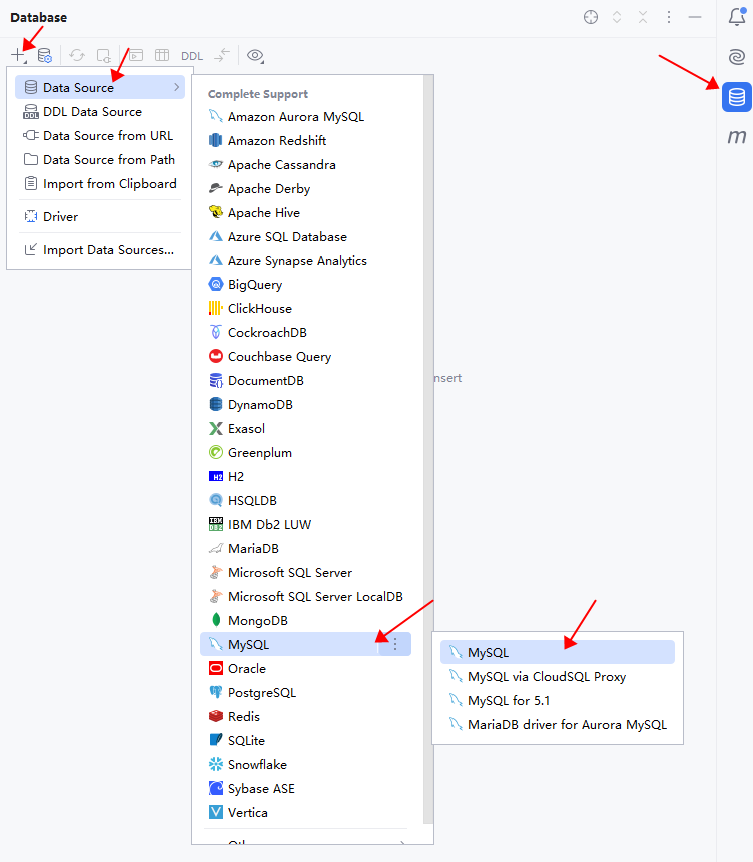Open the MySQL driver options three-dot button
The image size is (753, 862).
point(395,645)
